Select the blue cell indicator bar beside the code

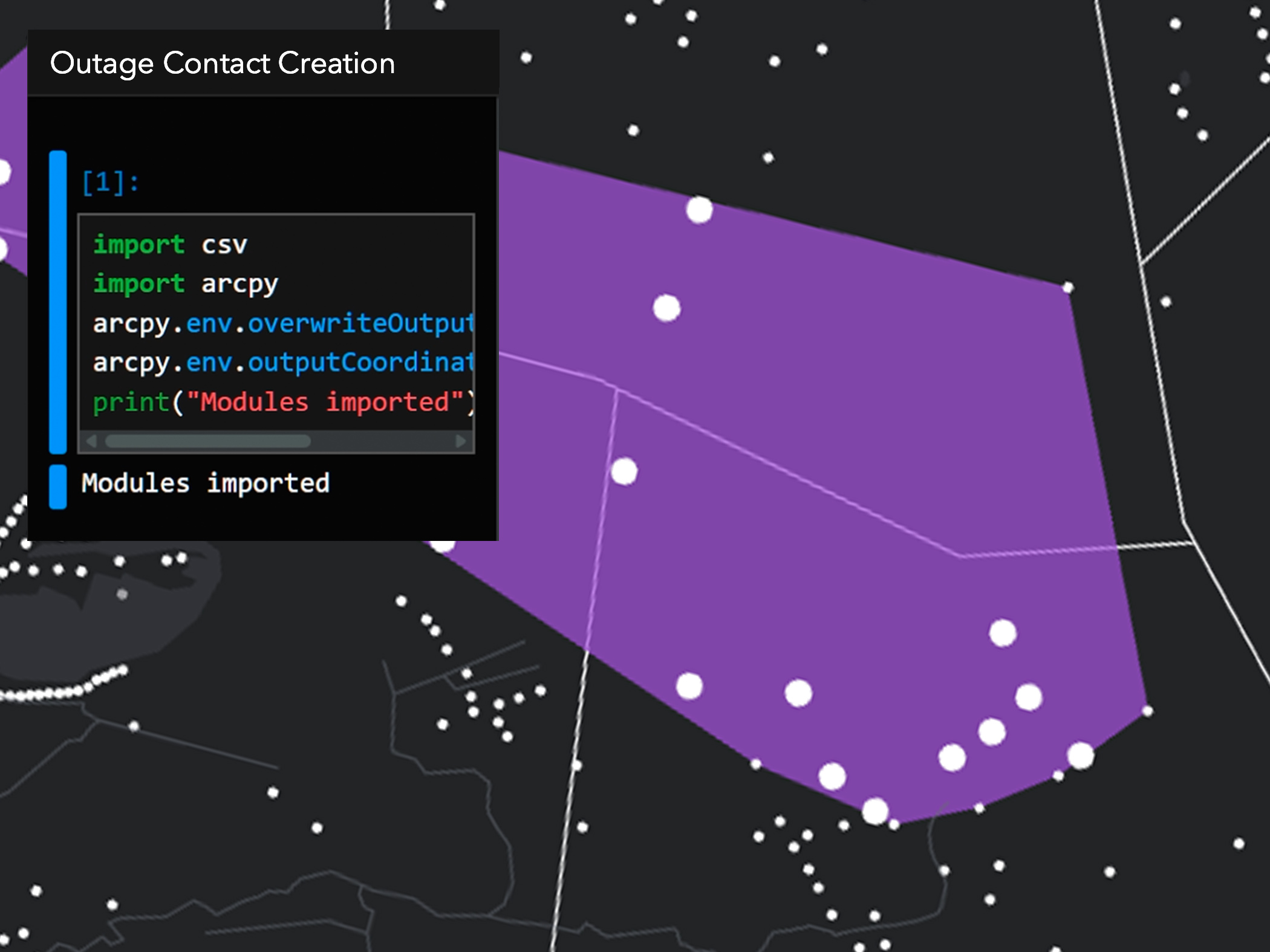point(58,302)
